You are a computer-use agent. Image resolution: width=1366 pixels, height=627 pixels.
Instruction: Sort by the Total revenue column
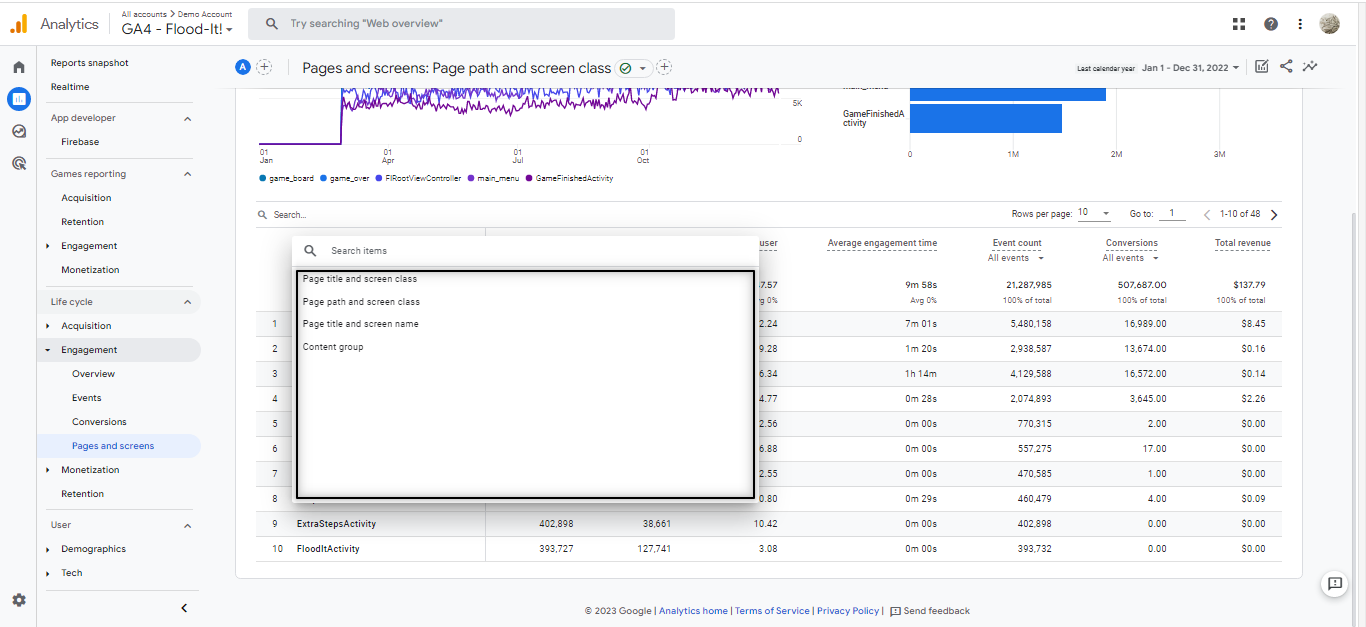point(1242,243)
